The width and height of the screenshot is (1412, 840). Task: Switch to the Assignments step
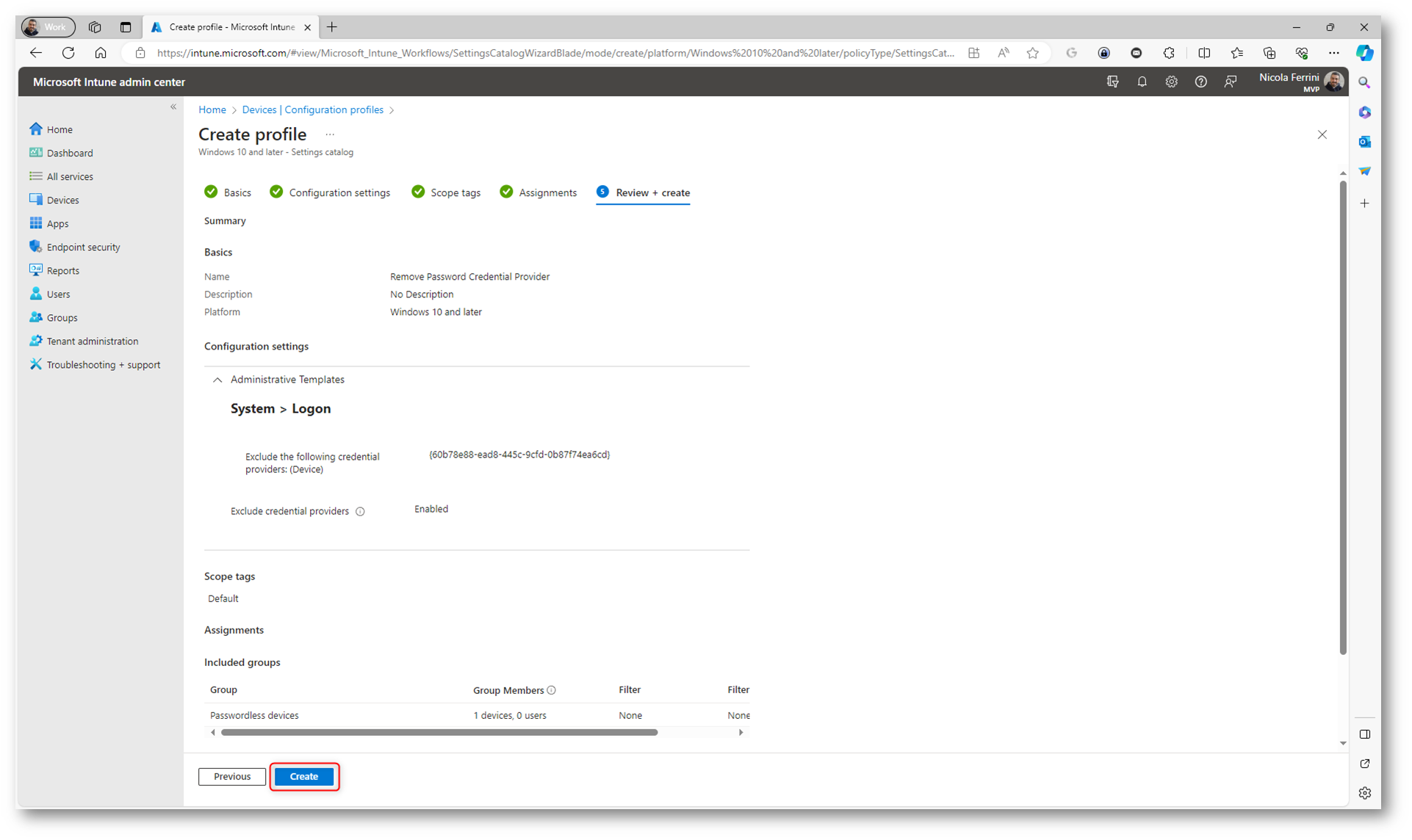click(x=547, y=193)
